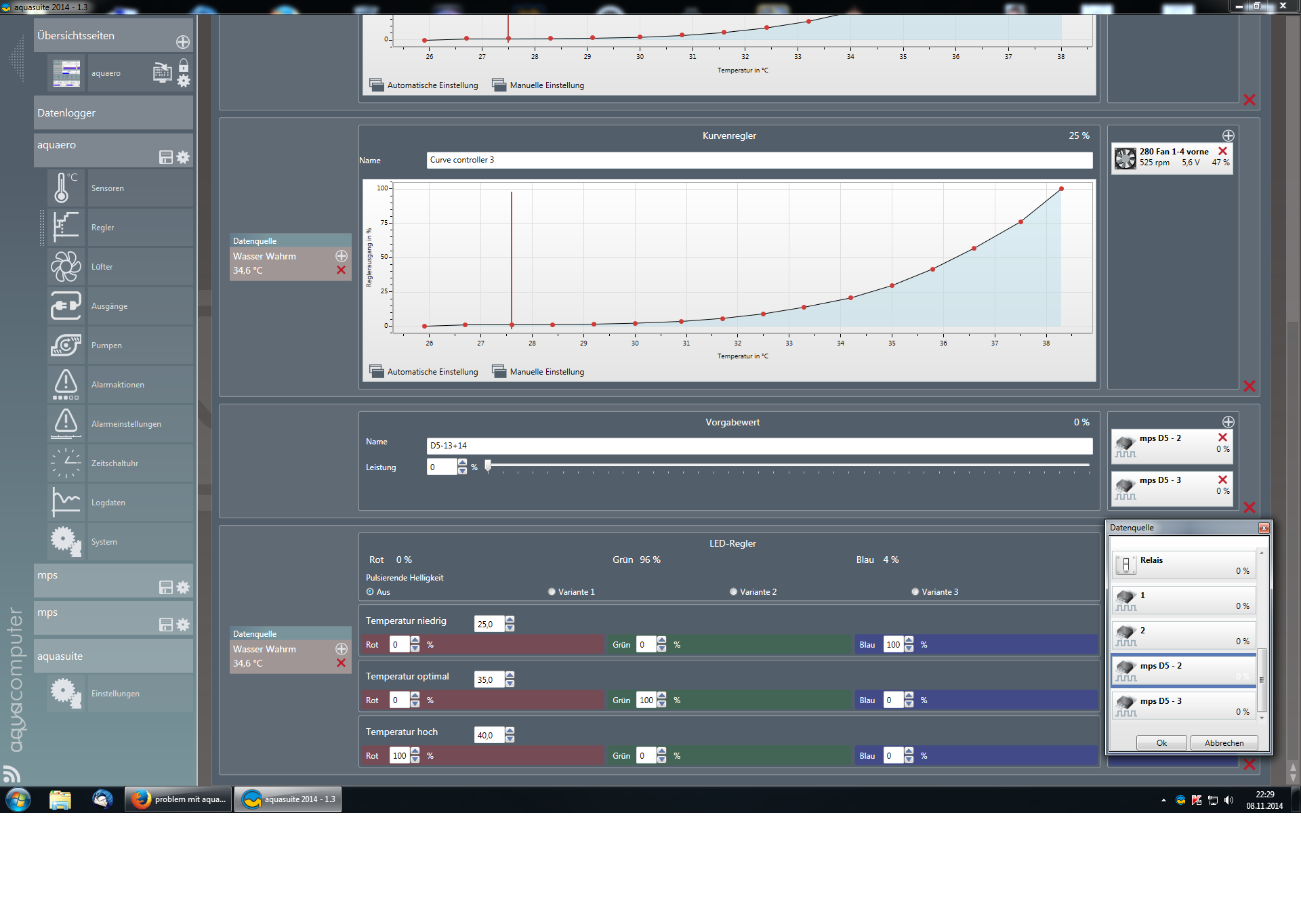Viewport: 1301px width, 924px height.
Task: Click the Ausgänge outputs icon
Action: pyautogui.click(x=66, y=306)
